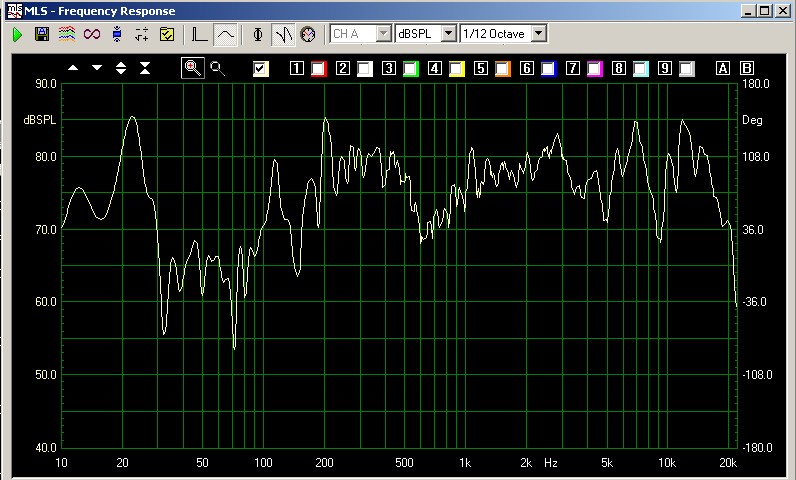Screen dimensions: 796x480
Task: Click the zoom in magnifier
Action: 192,68
